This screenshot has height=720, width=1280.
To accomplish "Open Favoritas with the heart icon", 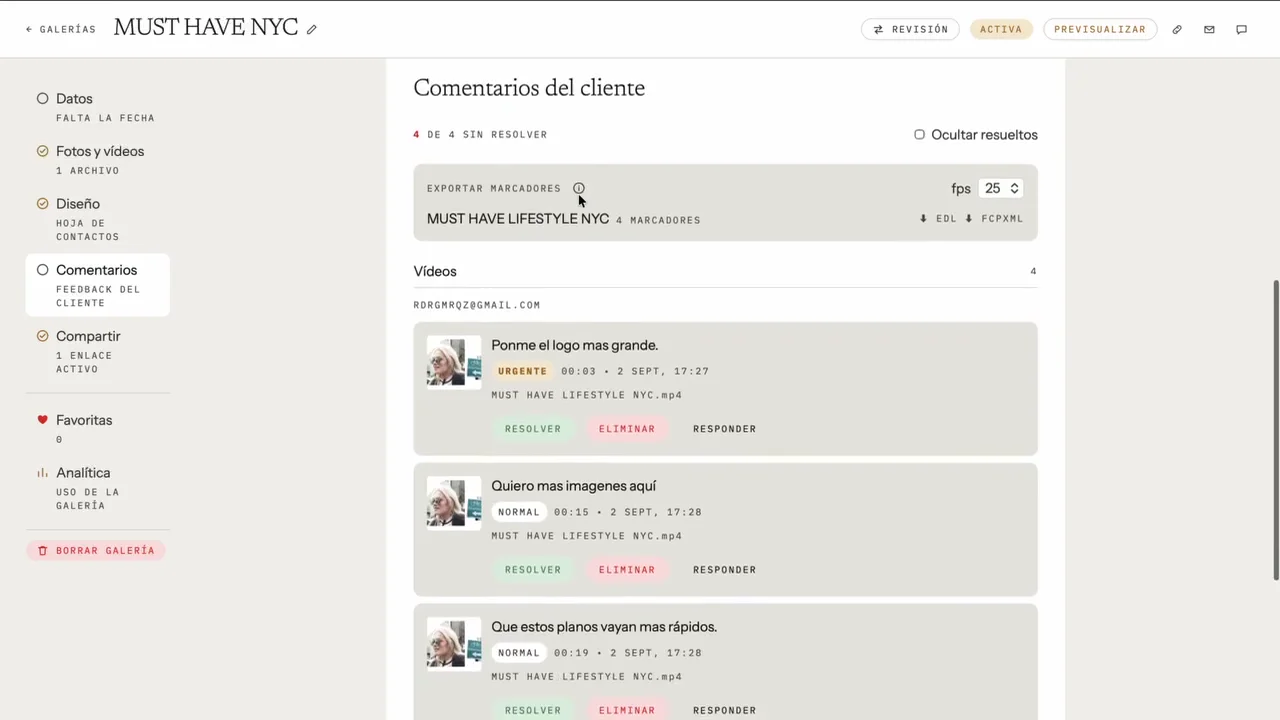I will (x=97, y=428).
